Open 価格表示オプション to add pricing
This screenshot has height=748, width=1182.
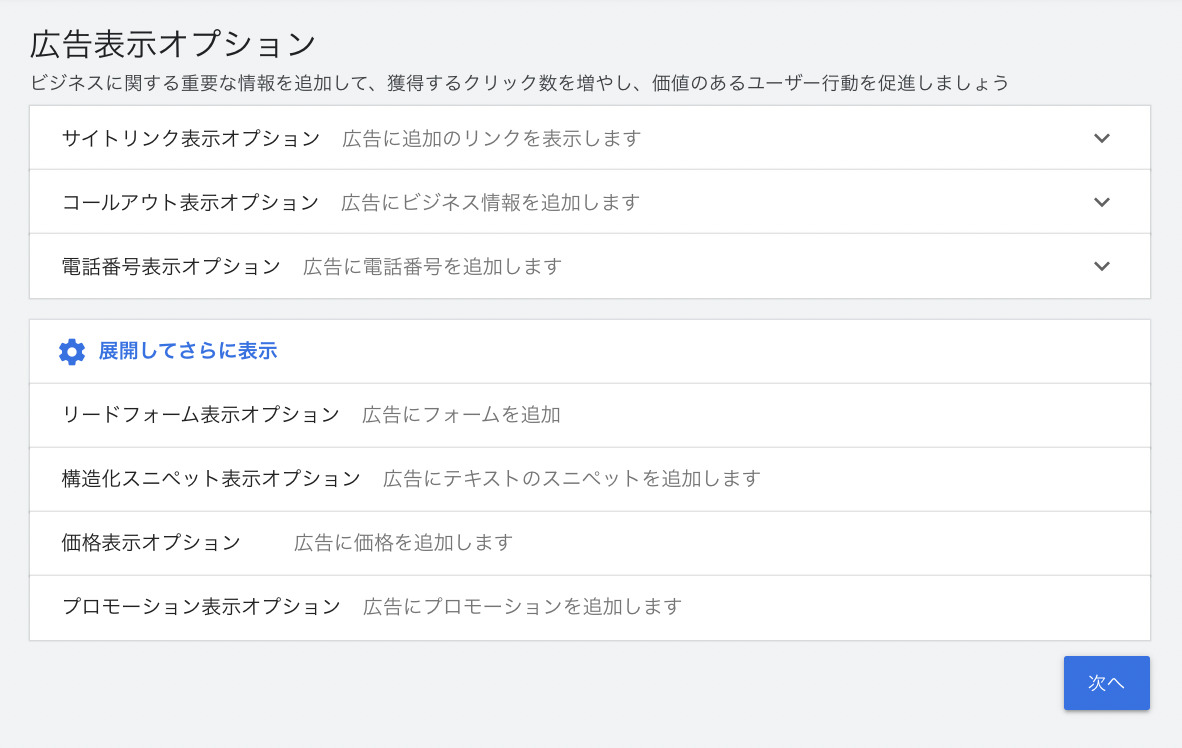click(590, 543)
